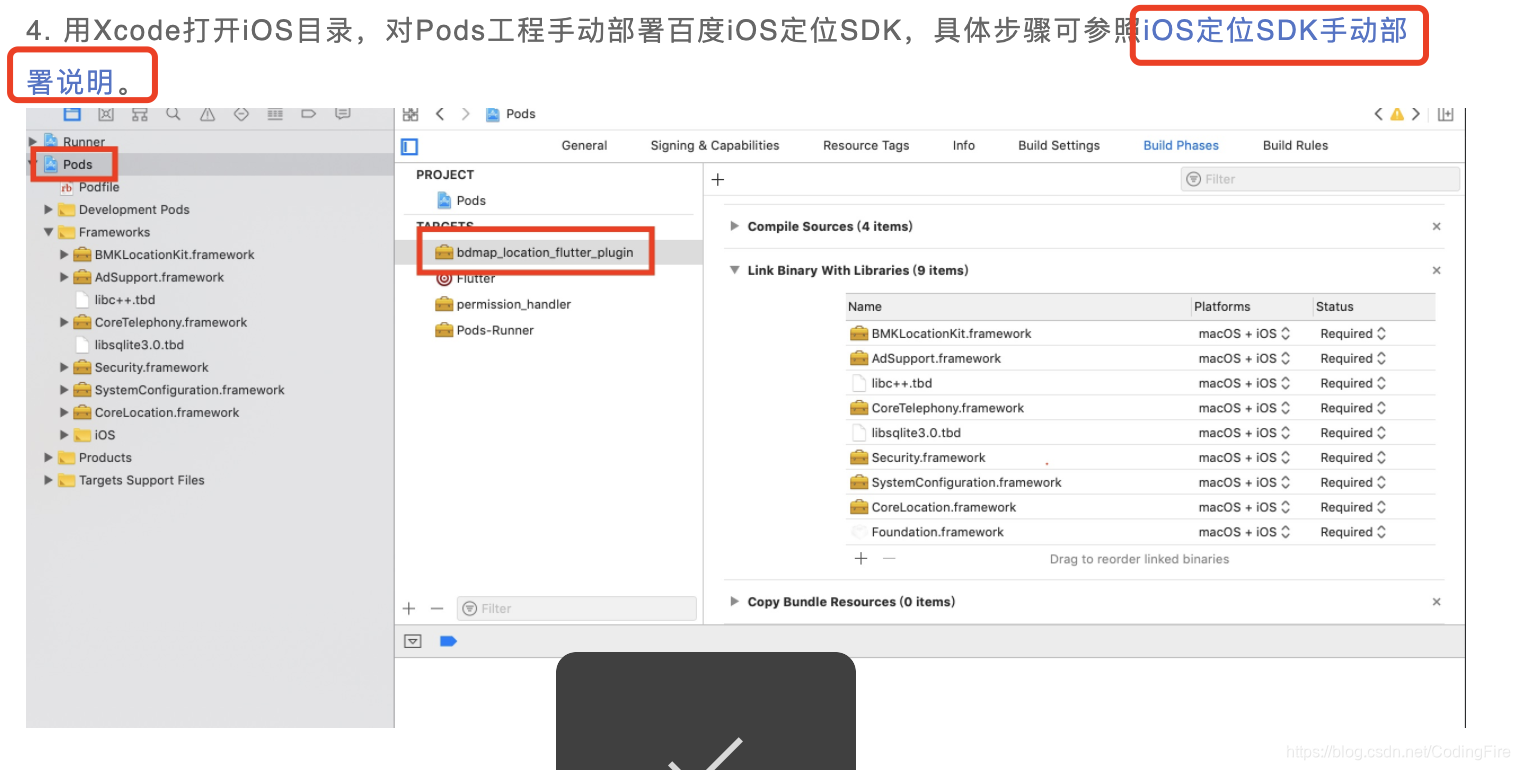Collapse Link Binary With Libraries phase
1520x770 pixels.
[735, 271]
